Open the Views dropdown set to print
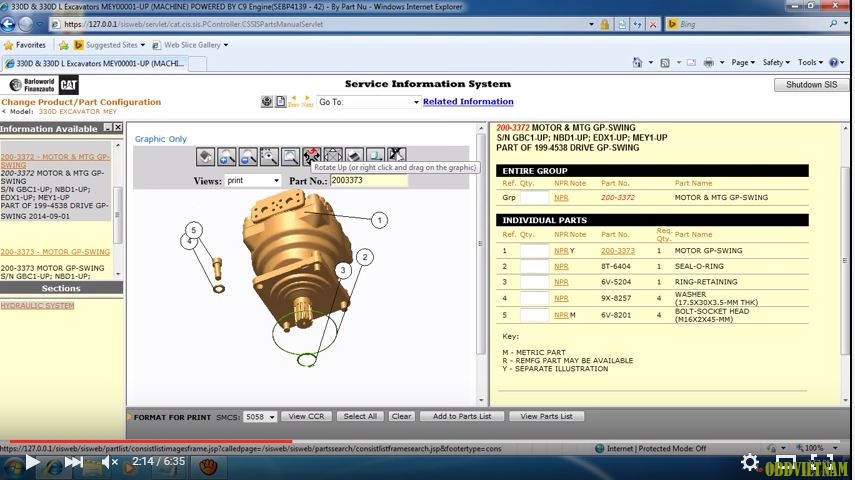 [x=253, y=181]
